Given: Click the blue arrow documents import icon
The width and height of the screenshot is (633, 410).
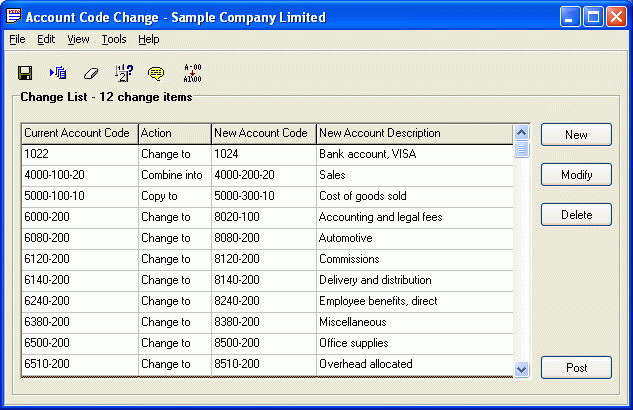Looking at the screenshot, I should pos(57,73).
